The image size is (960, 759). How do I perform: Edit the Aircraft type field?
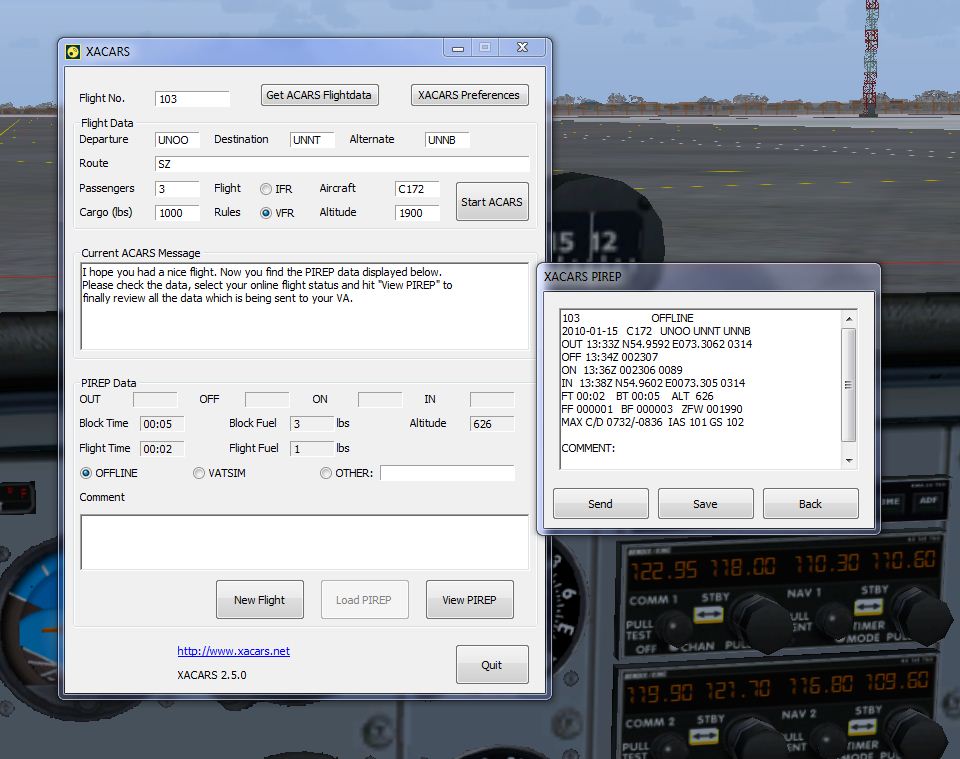point(418,189)
